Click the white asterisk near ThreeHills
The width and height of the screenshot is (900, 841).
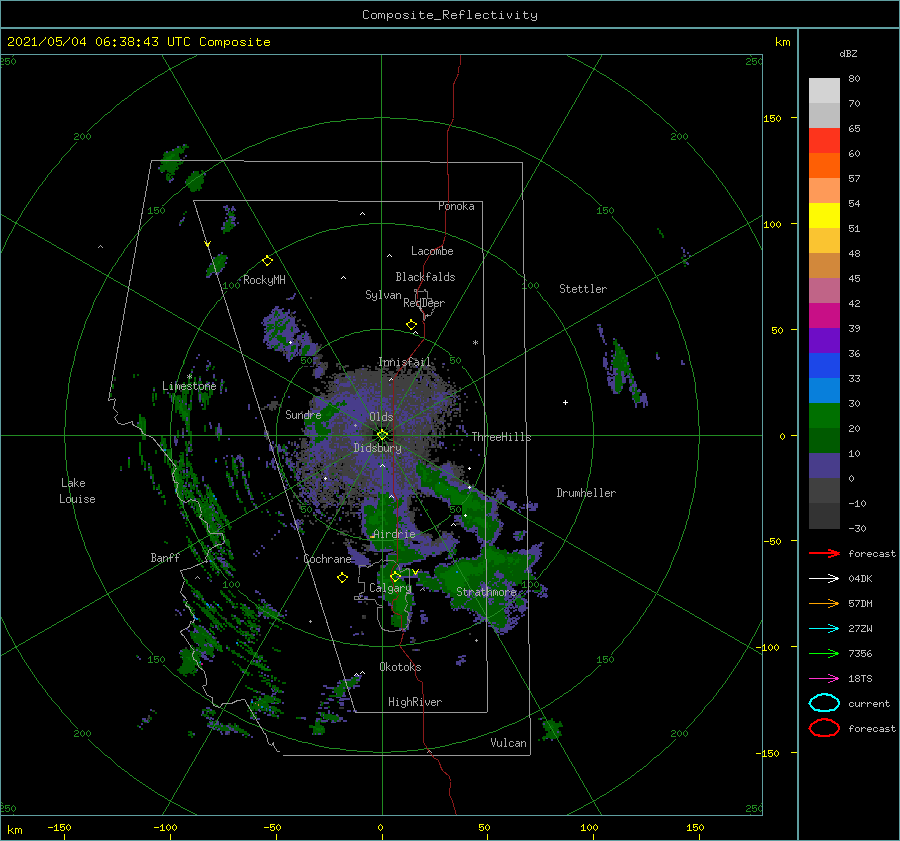[475, 343]
